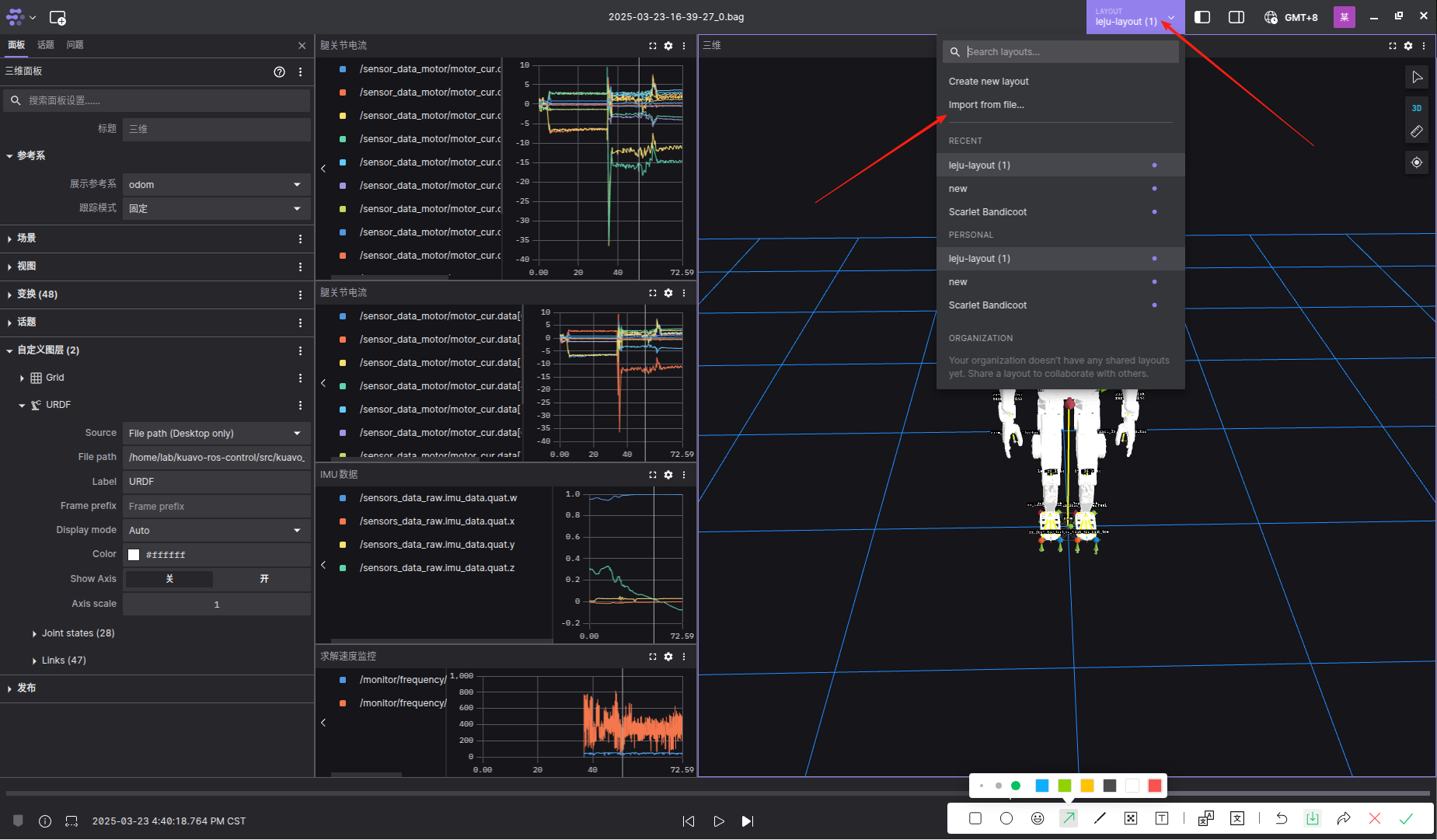Viewport: 1437px width, 840px height.
Task: Click the add panel icon in top bar
Action: pos(58,17)
